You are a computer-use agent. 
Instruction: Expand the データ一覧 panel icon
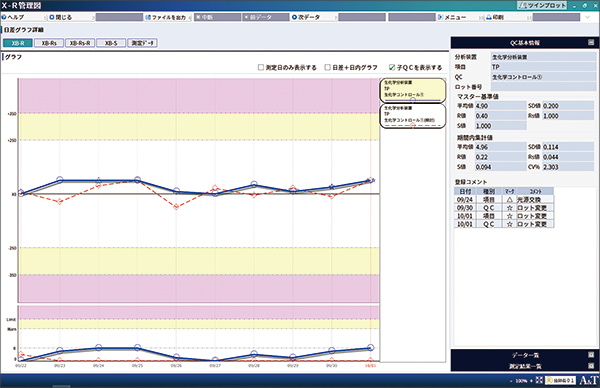click(591, 355)
